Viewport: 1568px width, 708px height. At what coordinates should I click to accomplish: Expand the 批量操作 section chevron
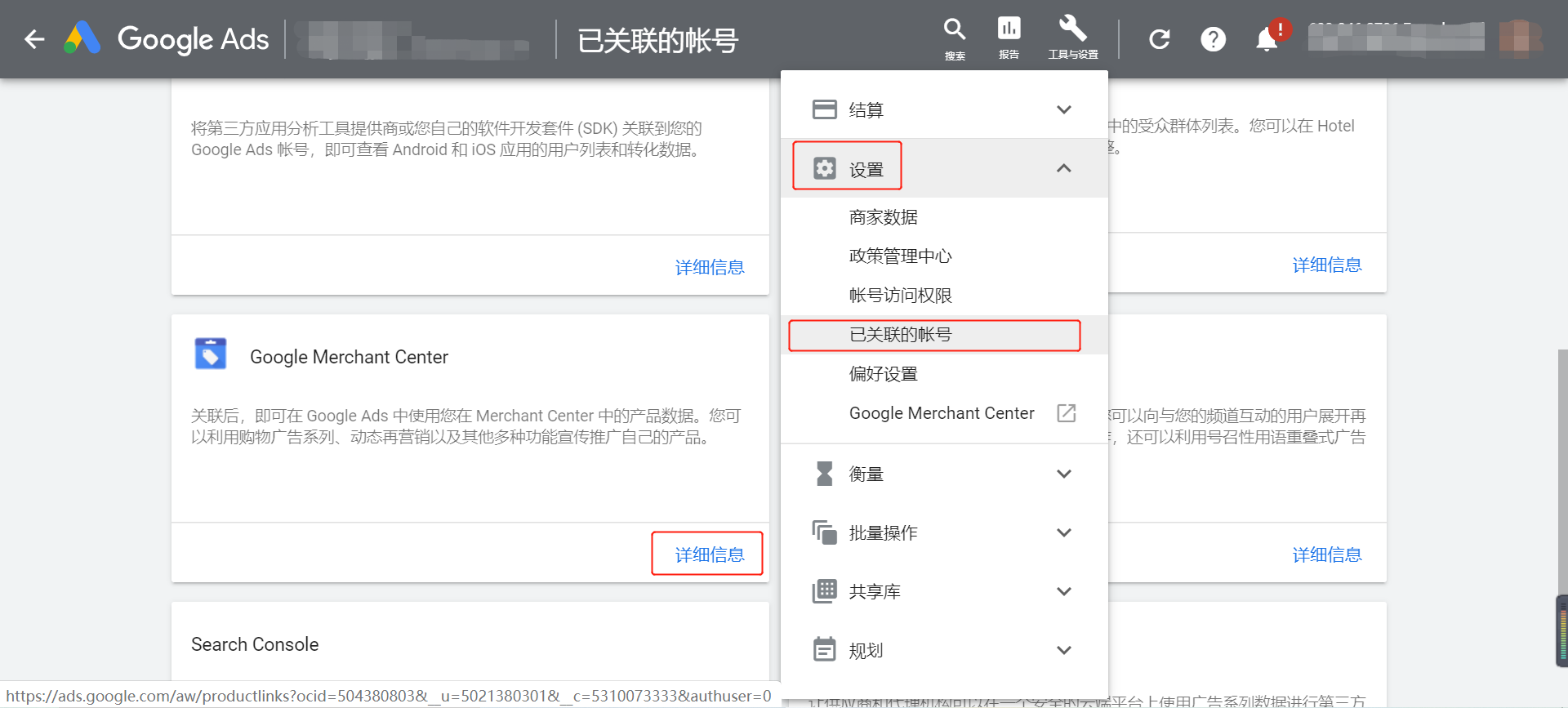click(x=1064, y=532)
